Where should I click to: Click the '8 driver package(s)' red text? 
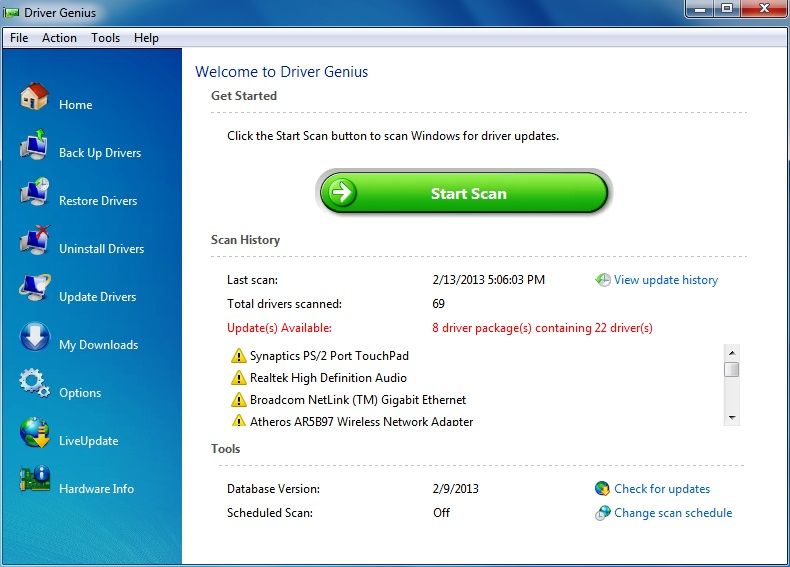(x=542, y=328)
